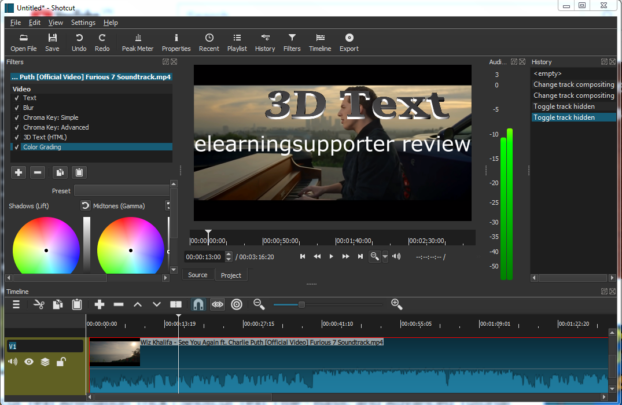Click the Peak Meter toolbar icon
This screenshot has height=405, width=622.
click(x=137, y=41)
